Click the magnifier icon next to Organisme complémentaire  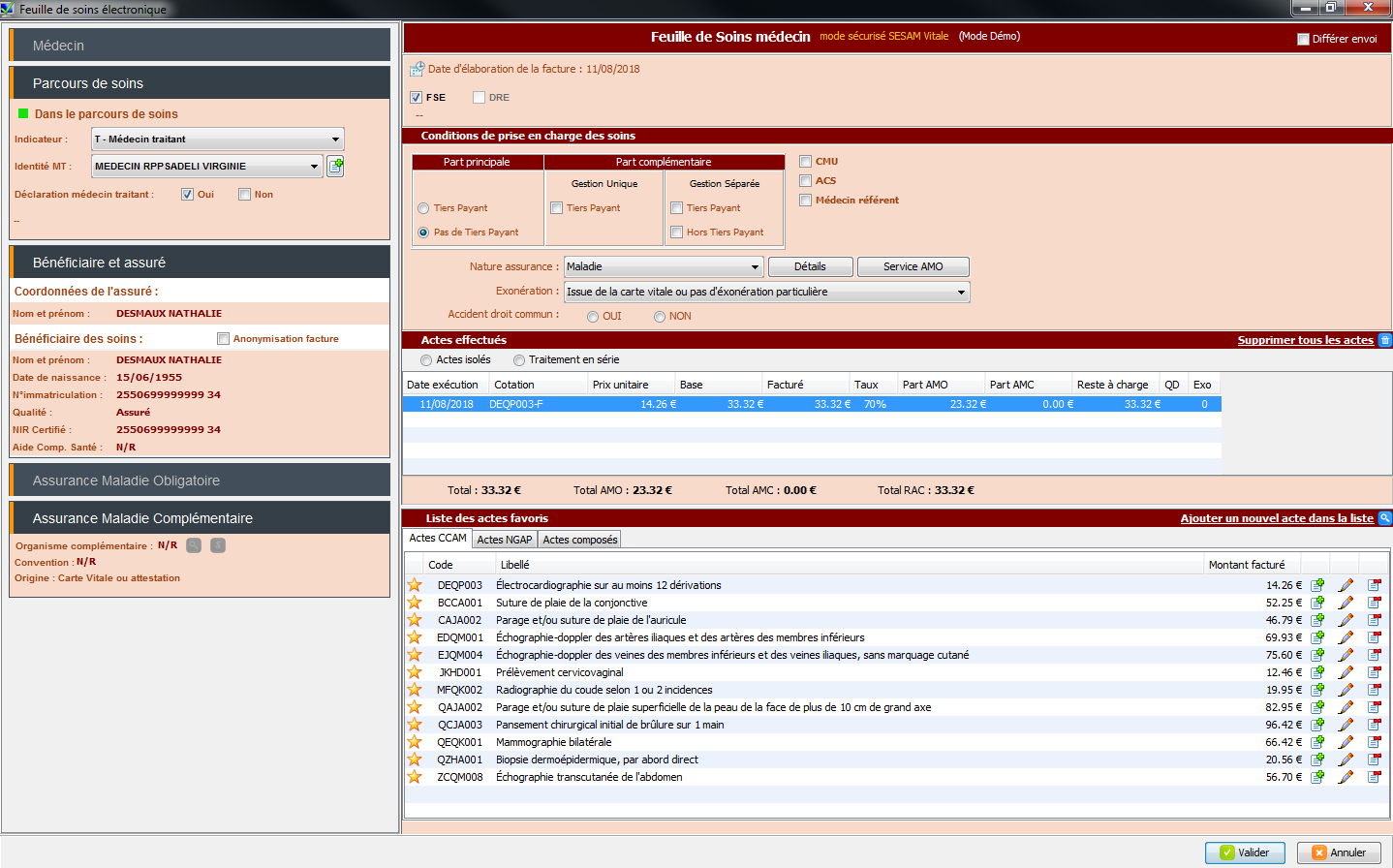tap(194, 545)
